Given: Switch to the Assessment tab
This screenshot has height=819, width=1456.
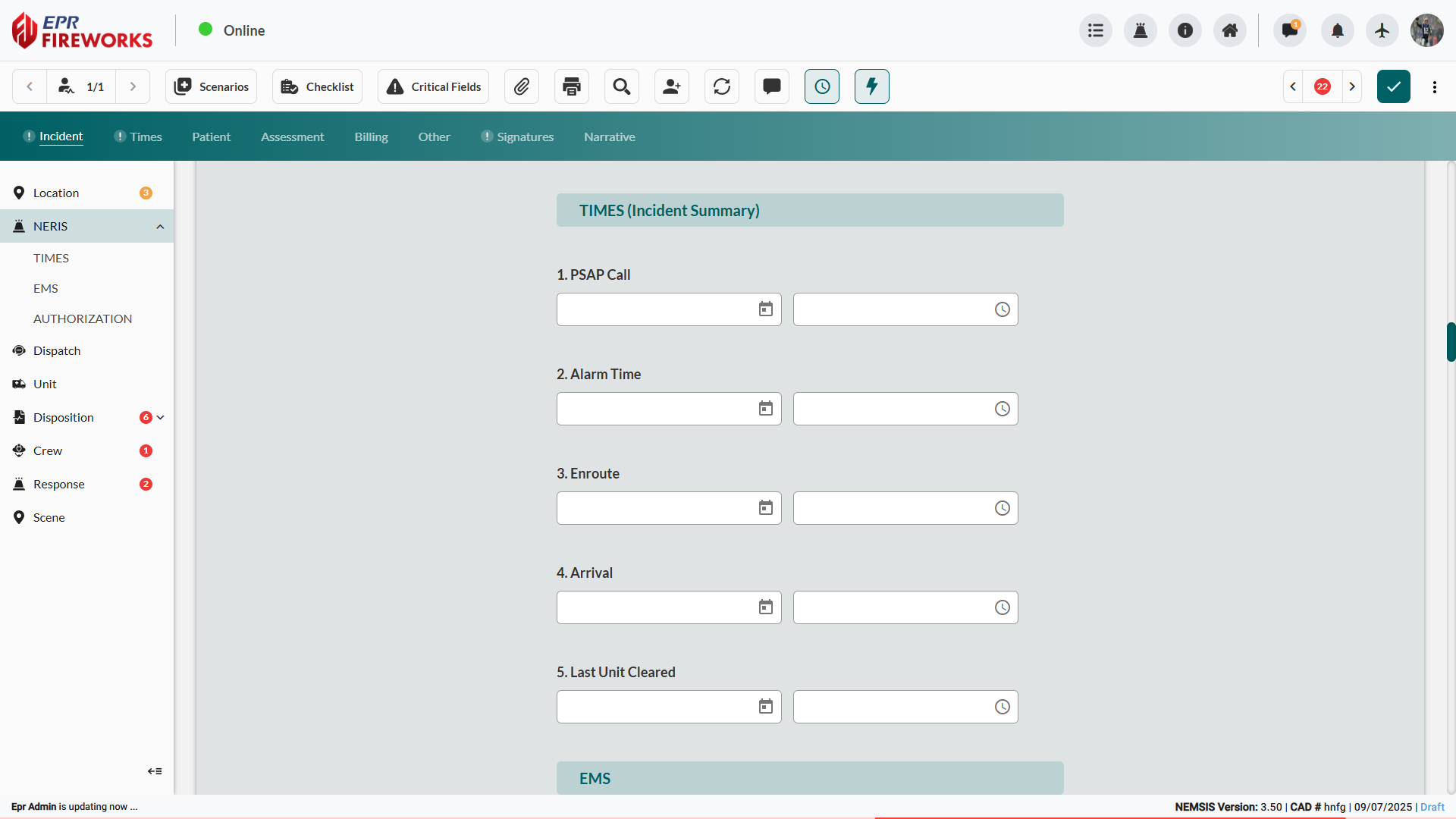Looking at the screenshot, I should pos(292,137).
